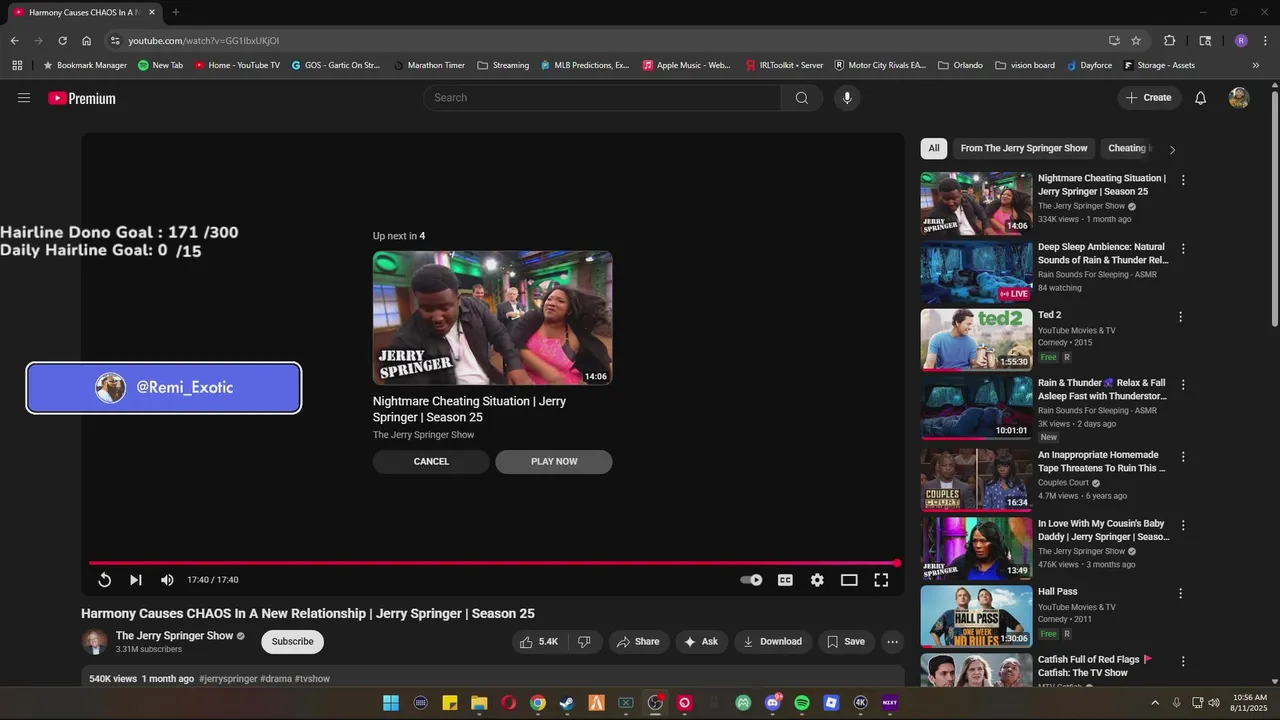1280x720 pixels.
Task: Open Spotify from the taskbar
Action: (x=801, y=703)
